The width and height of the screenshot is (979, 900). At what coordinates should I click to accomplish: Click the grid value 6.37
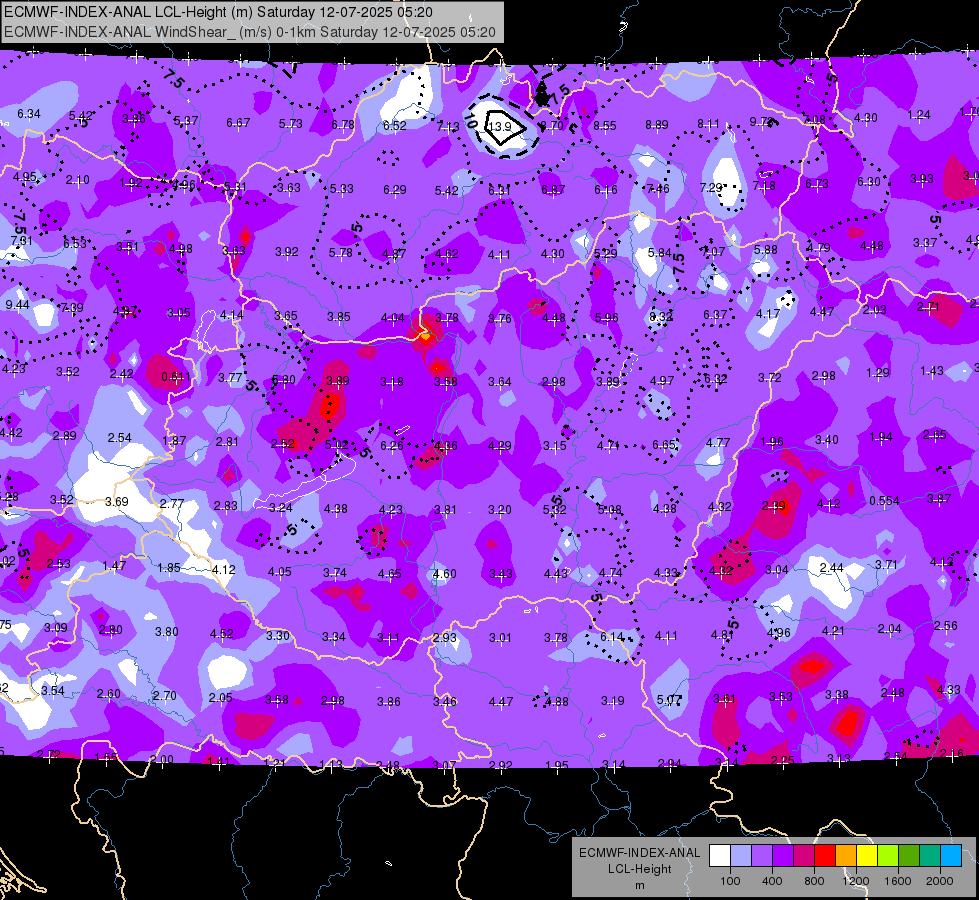715,315
